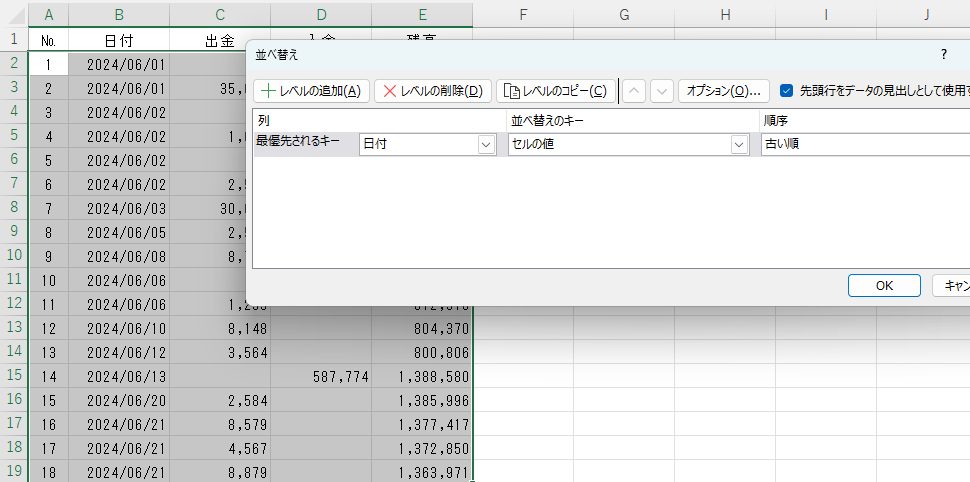Open the オプション dialog button

pyautogui.click(x=724, y=91)
